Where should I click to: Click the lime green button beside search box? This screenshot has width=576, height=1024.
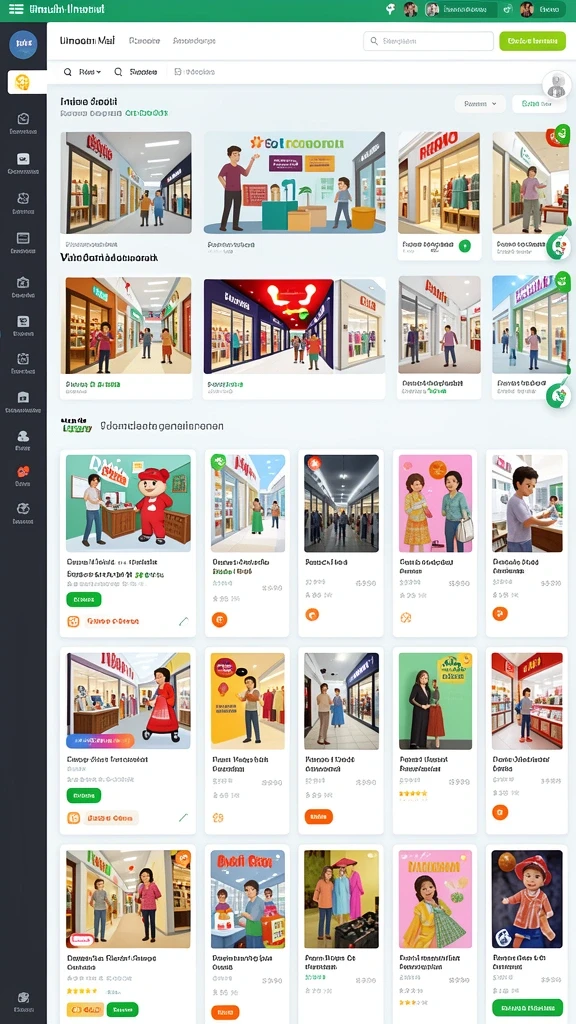tap(532, 41)
